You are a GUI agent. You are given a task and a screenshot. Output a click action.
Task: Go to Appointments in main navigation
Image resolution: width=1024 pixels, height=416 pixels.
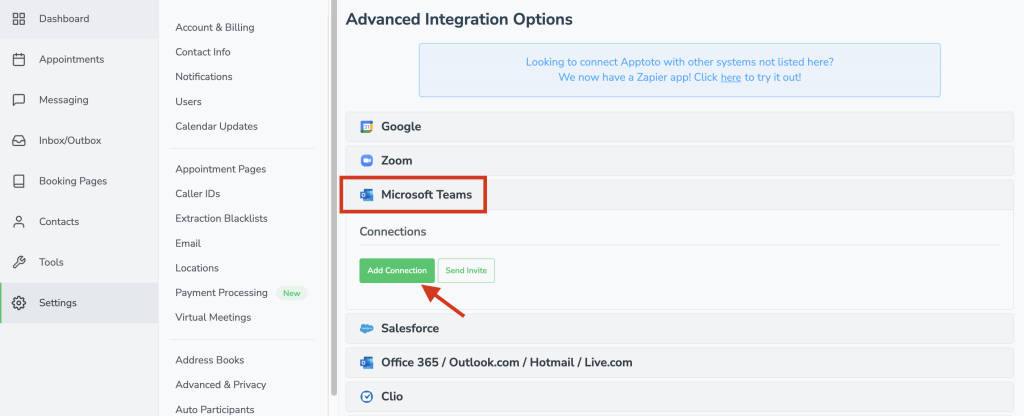[x=79, y=59]
